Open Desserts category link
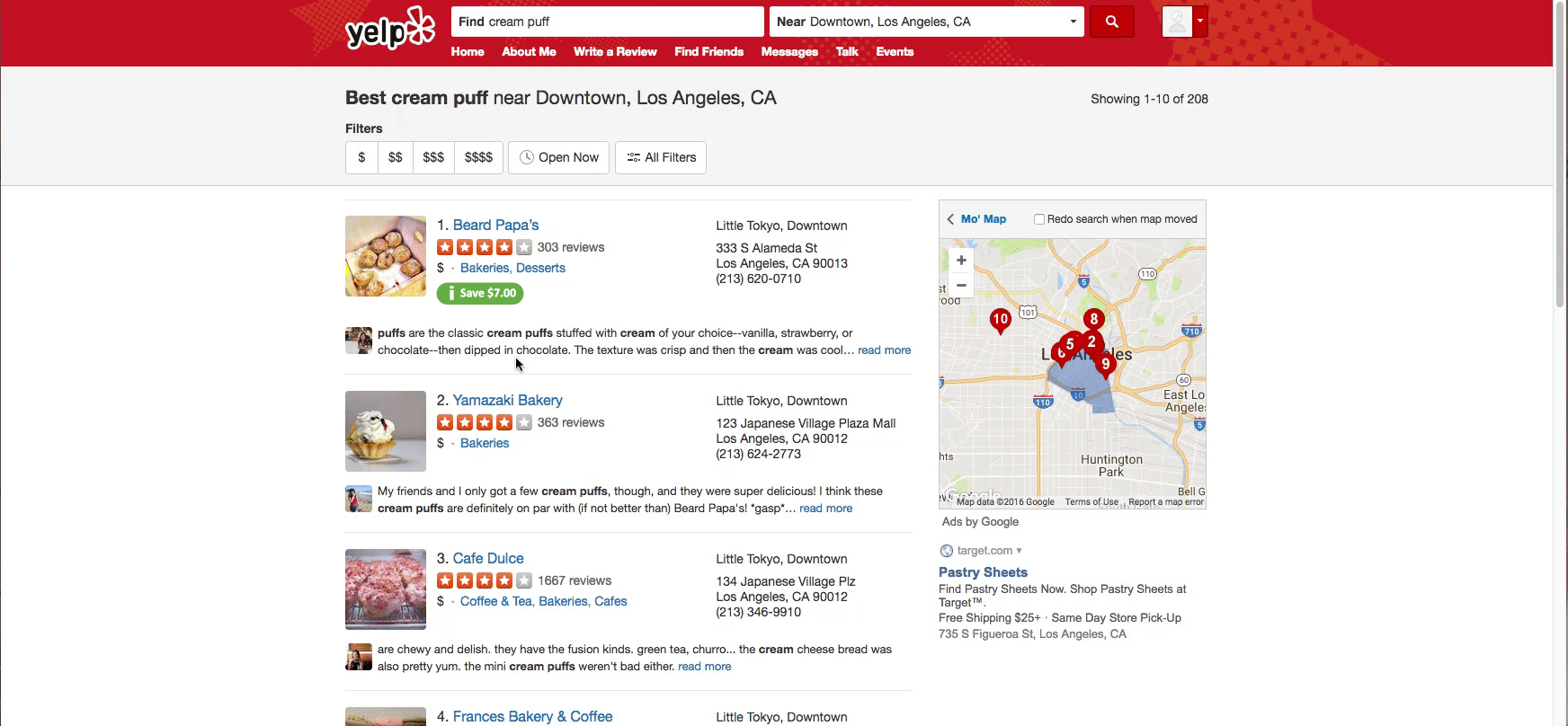 540,268
